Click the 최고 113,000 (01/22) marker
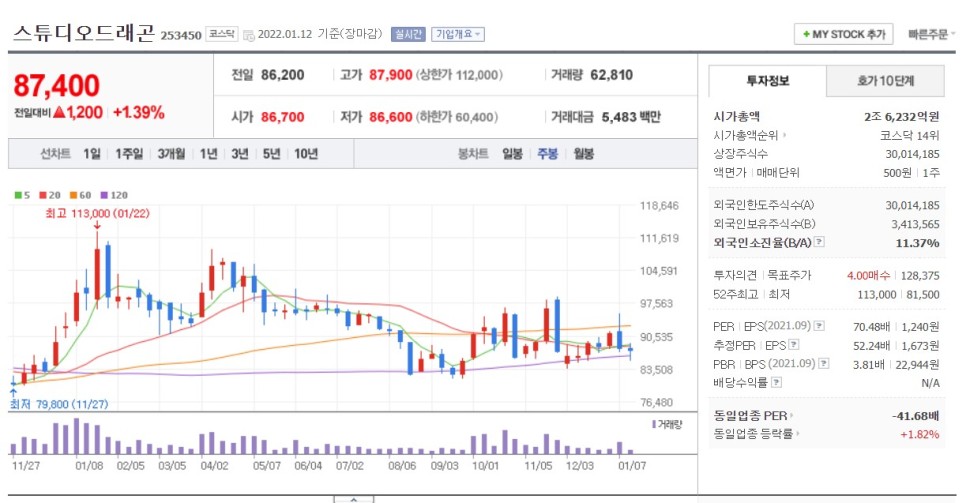The image size is (966, 503). [x=97, y=213]
